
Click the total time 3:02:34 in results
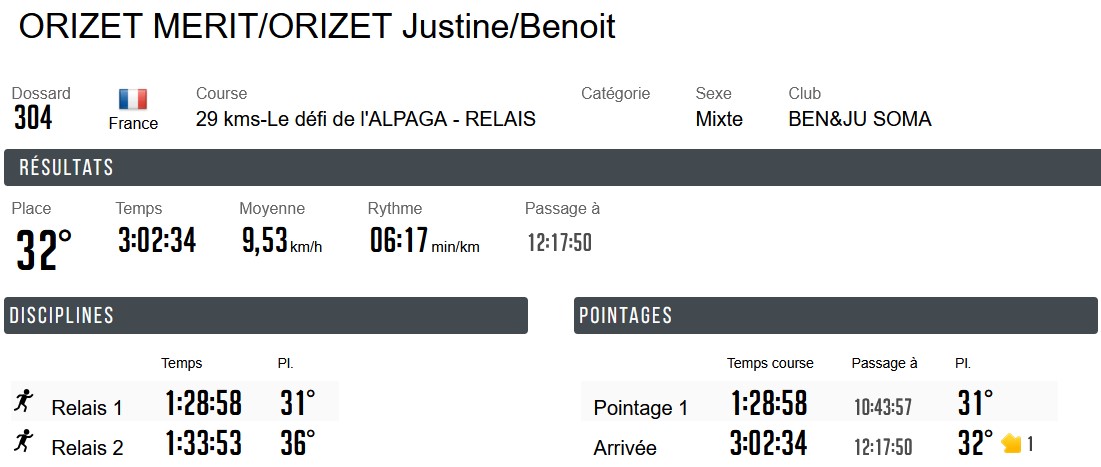tap(157, 241)
